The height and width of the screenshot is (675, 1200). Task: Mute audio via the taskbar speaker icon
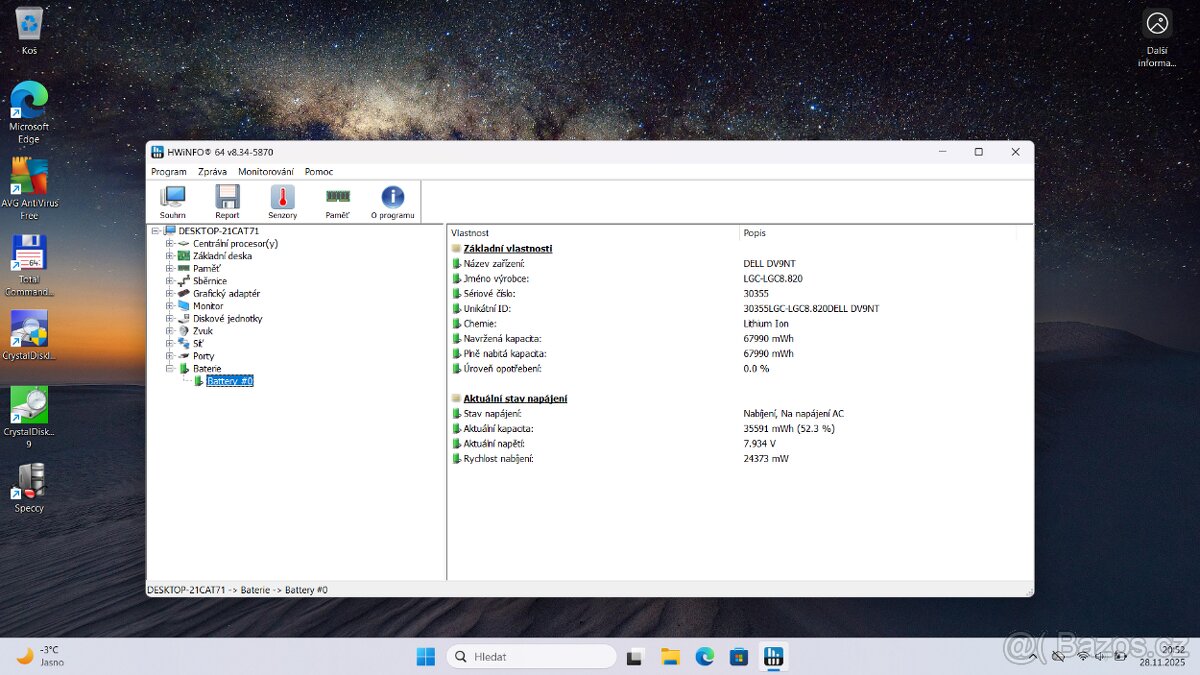[x=1099, y=657]
